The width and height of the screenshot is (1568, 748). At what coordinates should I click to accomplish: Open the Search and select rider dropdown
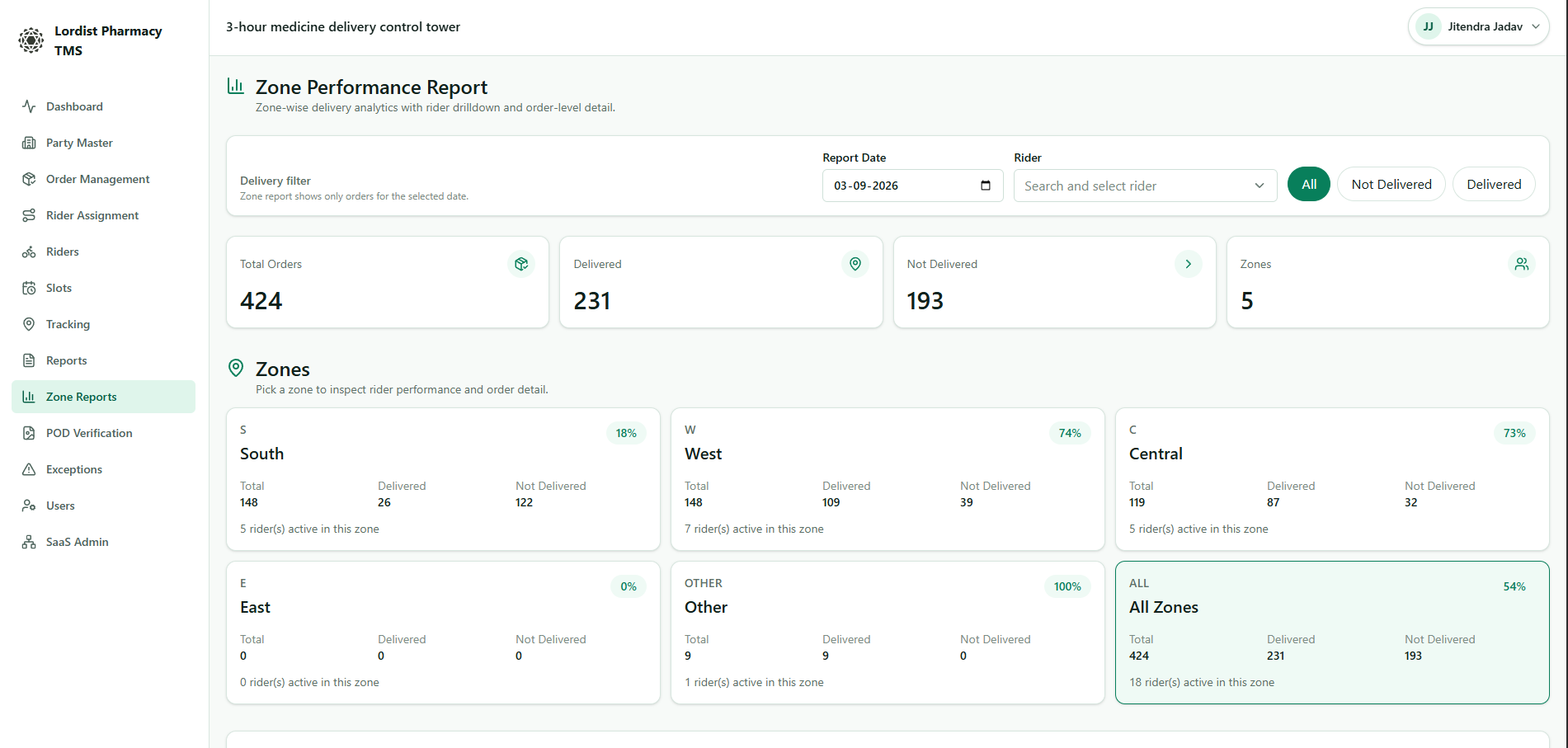(x=1145, y=186)
